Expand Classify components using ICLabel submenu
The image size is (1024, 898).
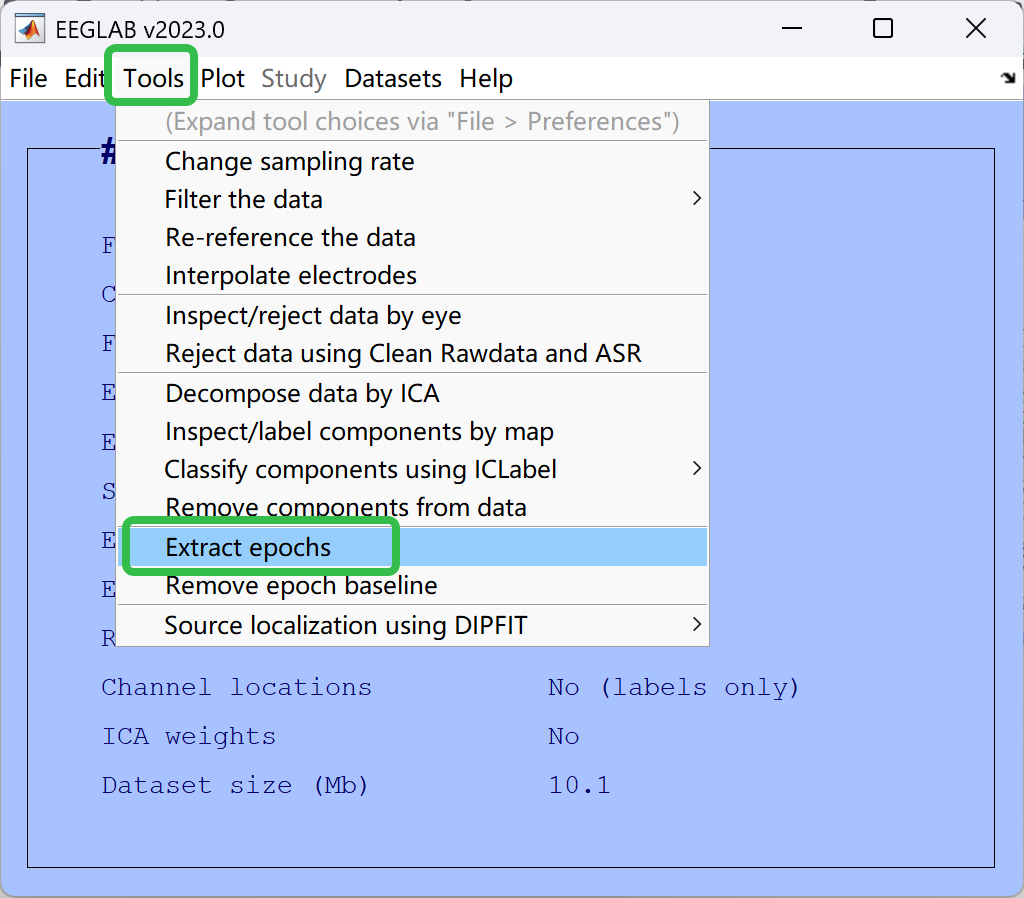412,470
